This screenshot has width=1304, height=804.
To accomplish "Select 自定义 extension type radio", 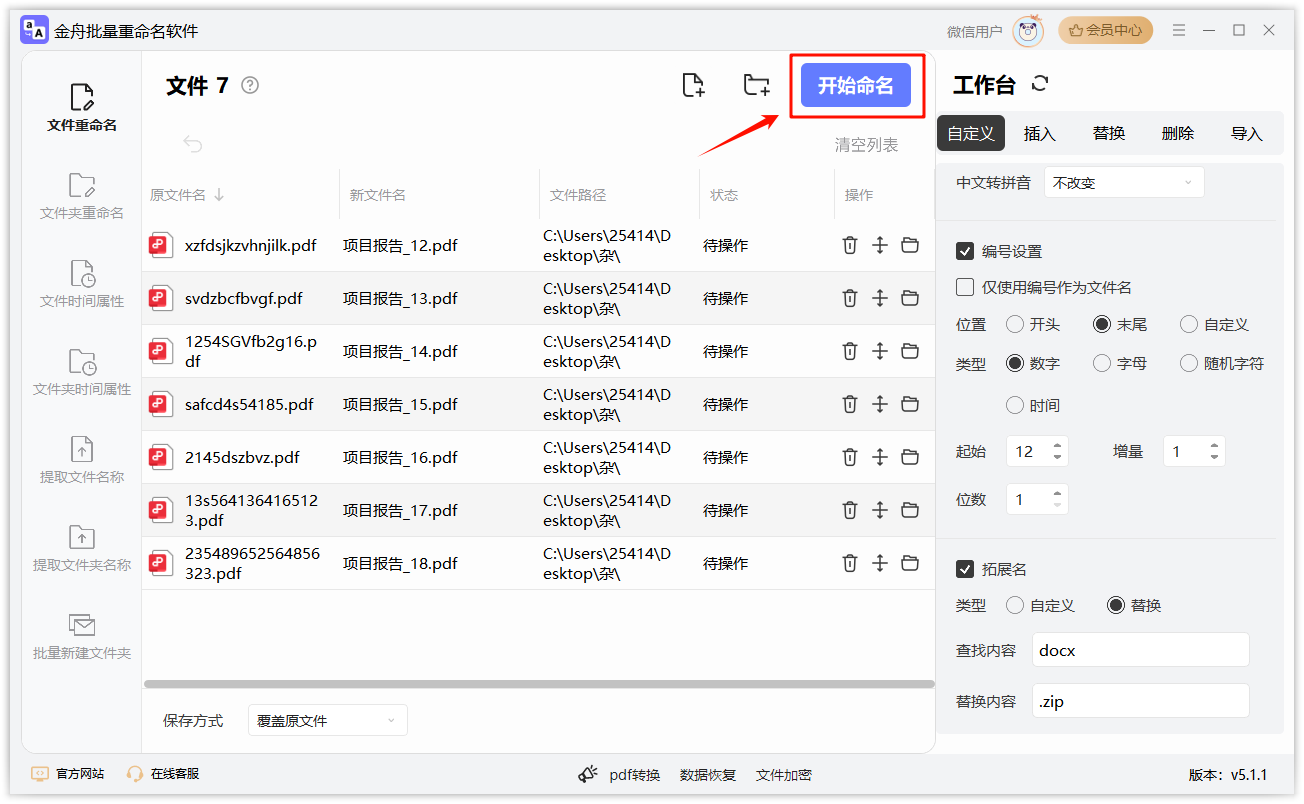I will point(1014,605).
